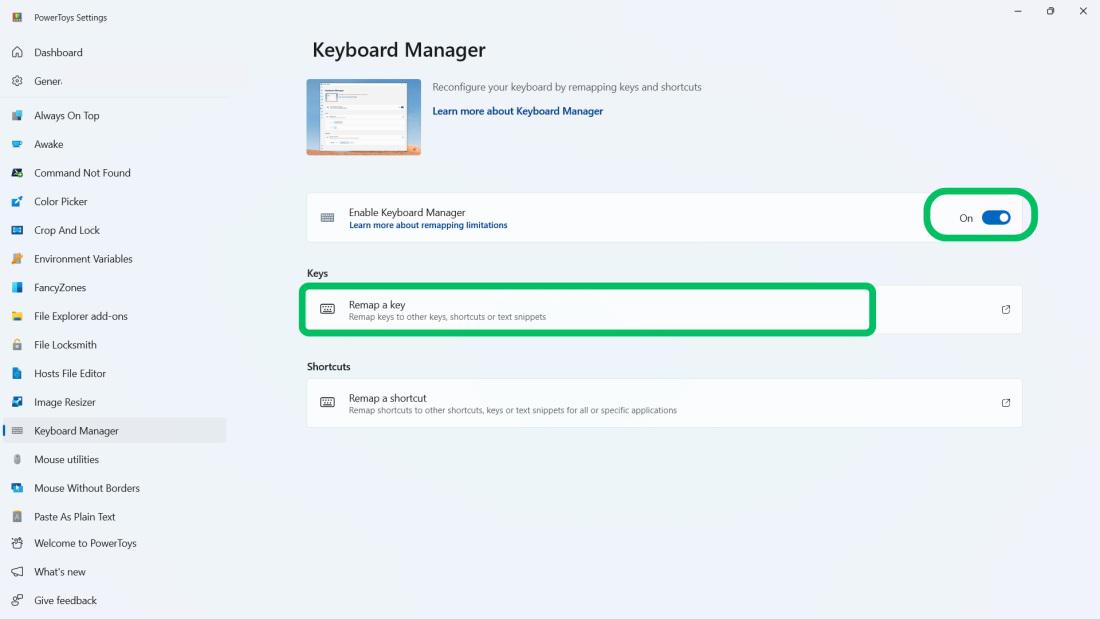The height and width of the screenshot is (619, 1100).
Task: Click the Hosts File Editor icon
Action: pyautogui.click(x=18, y=374)
